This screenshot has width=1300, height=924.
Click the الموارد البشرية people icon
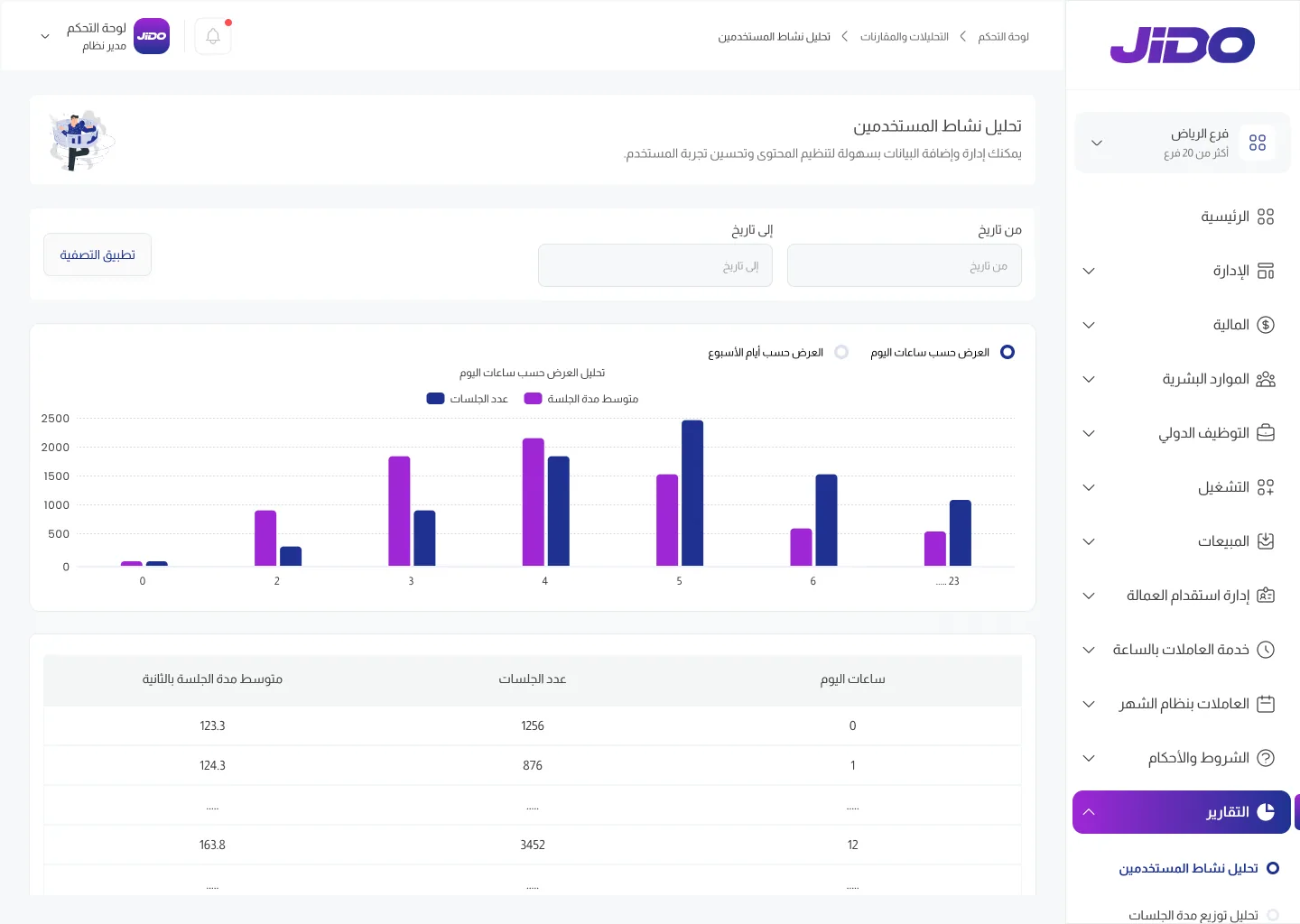[1266, 379]
